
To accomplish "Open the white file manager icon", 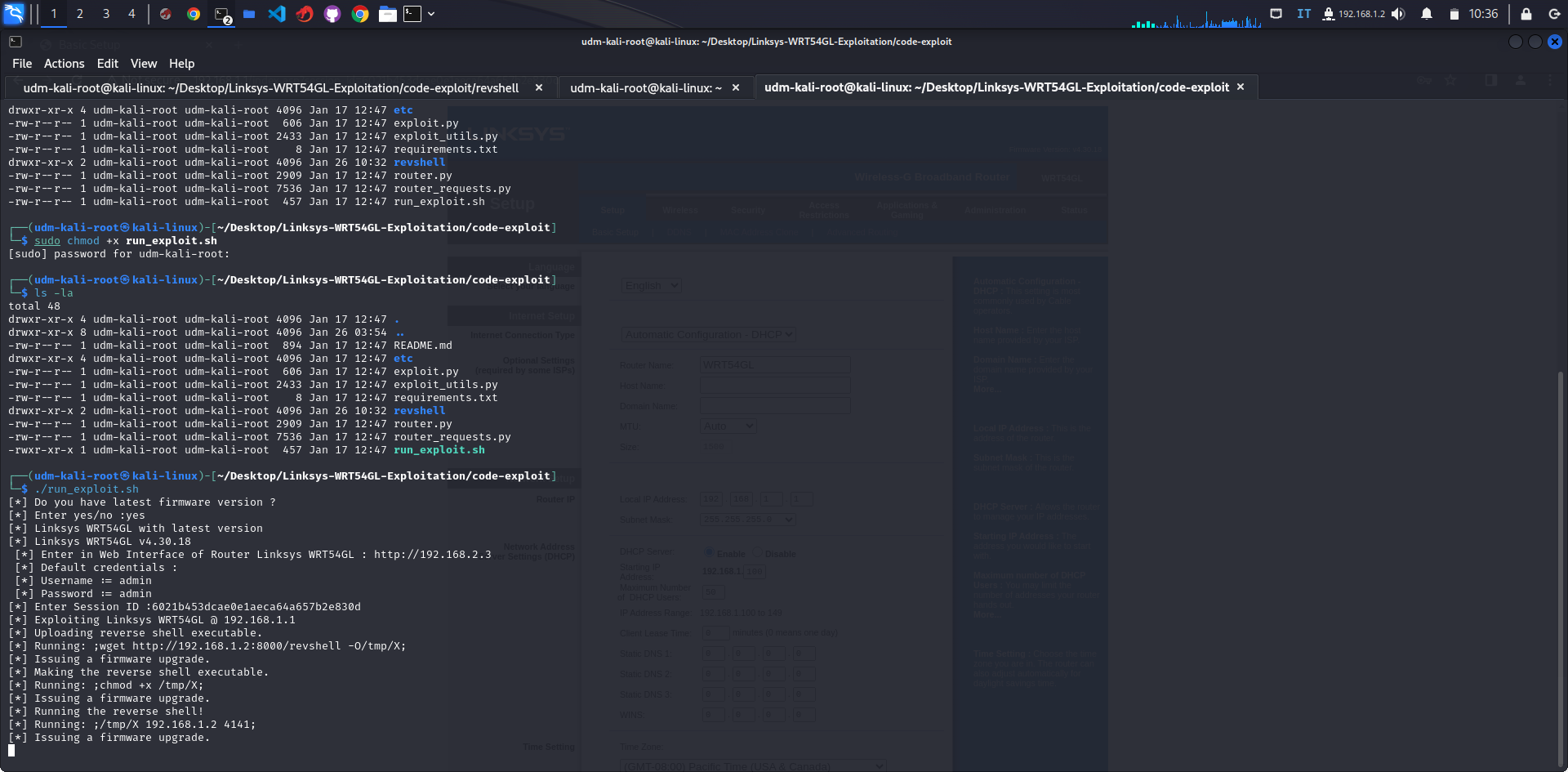I will tap(388, 14).
